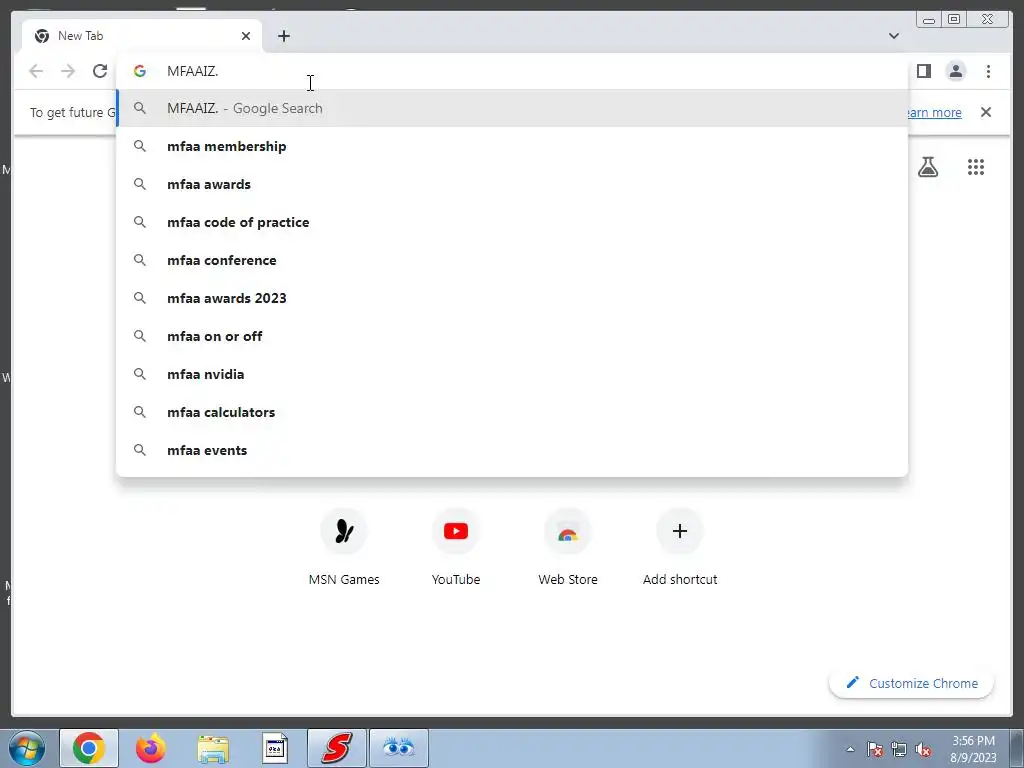Open the YouTube shortcut
Viewport: 1024px width, 768px height.
point(456,547)
